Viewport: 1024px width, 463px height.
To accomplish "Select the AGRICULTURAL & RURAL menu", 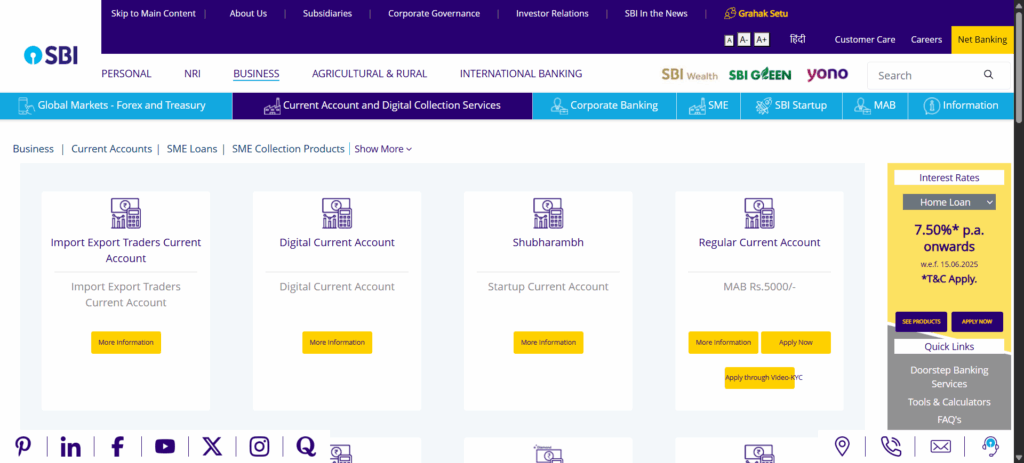I will [x=370, y=74].
